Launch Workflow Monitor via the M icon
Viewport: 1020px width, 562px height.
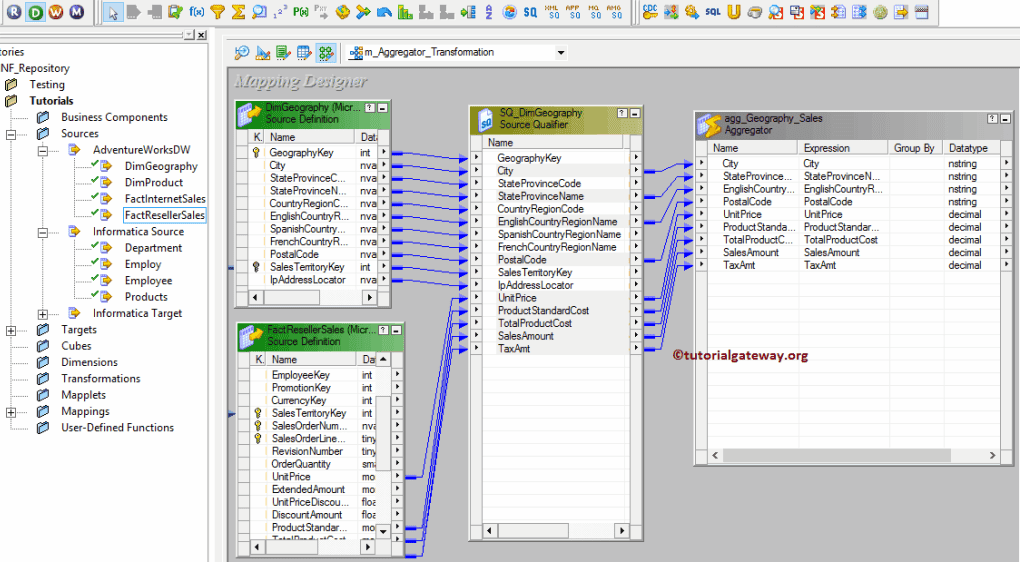point(77,11)
